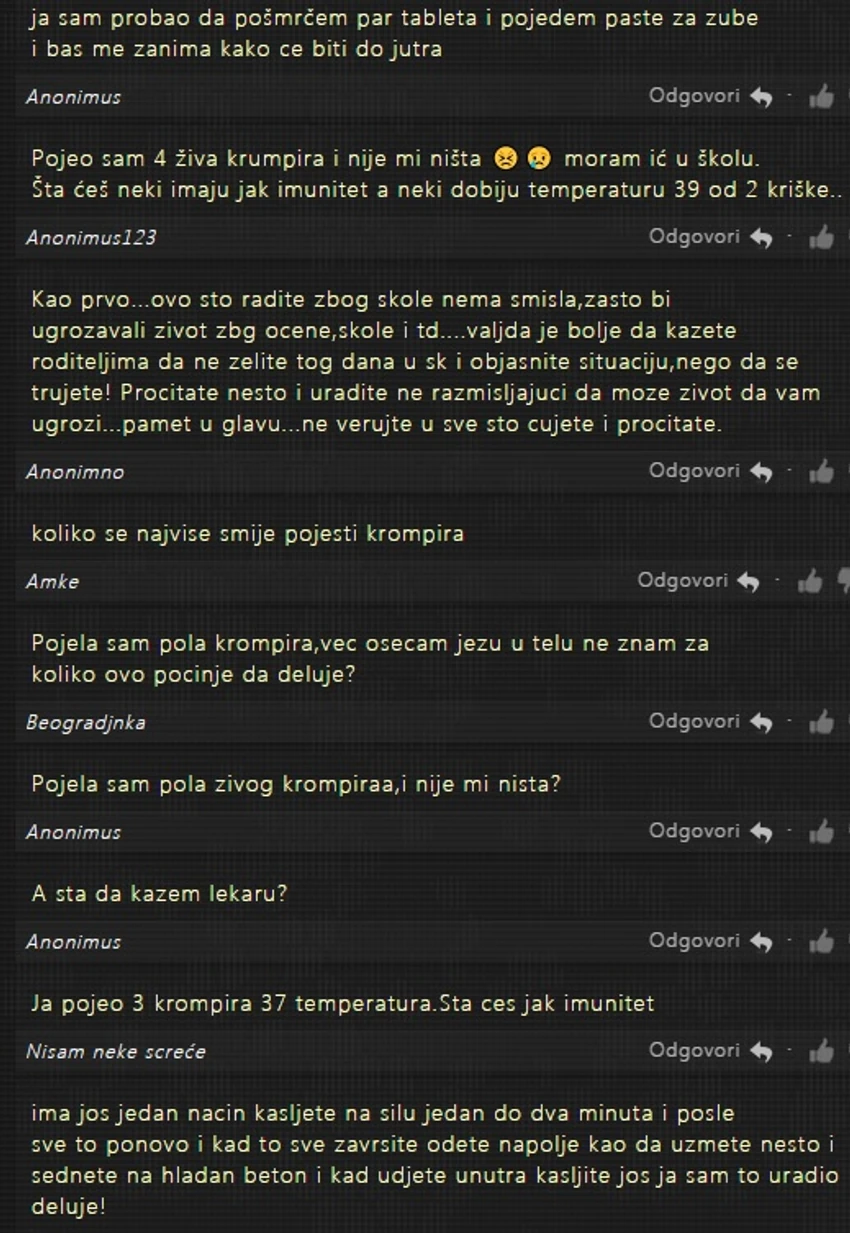Click the reply arrow on Amke's comment
Image resolution: width=850 pixels, height=1233 pixels.
[x=749, y=582]
